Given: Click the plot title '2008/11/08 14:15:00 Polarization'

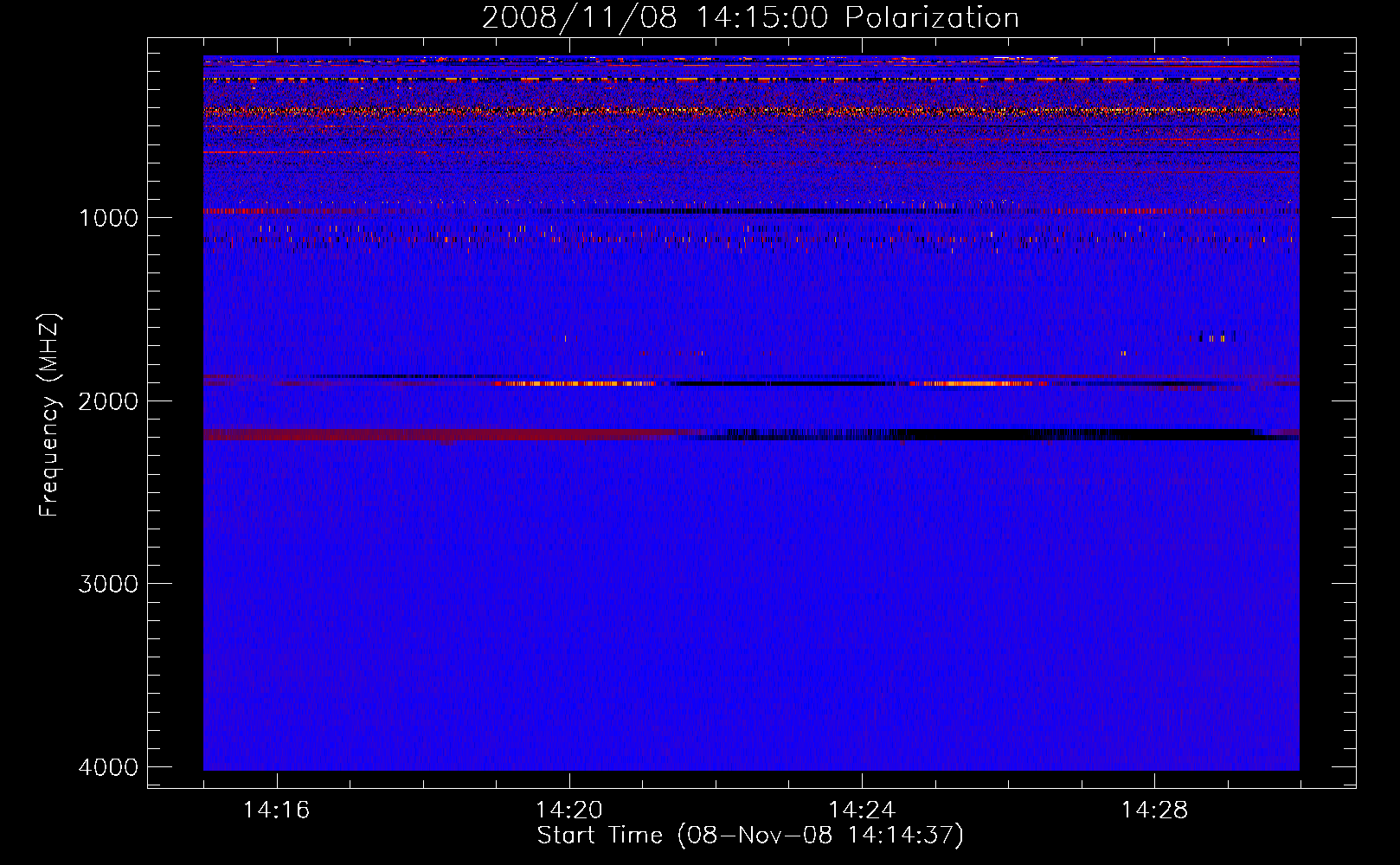Looking at the screenshot, I should pyautogui.click(x=750, y=18).
